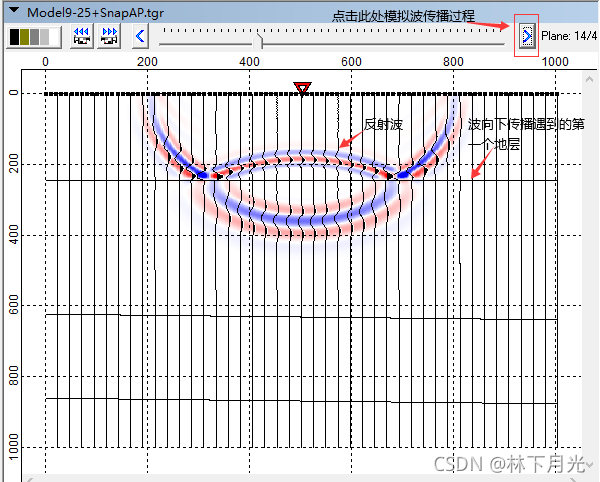
Task: Click the Model9-25+SnapAP.tgr title text
Action: click(95, 13)
